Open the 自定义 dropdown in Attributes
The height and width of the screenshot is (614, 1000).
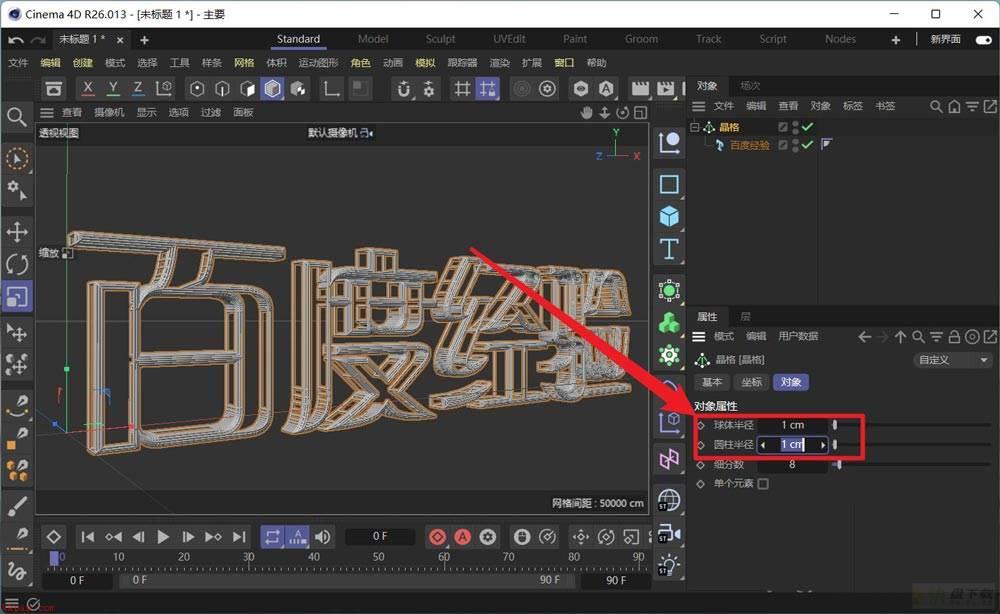point(953,360)
